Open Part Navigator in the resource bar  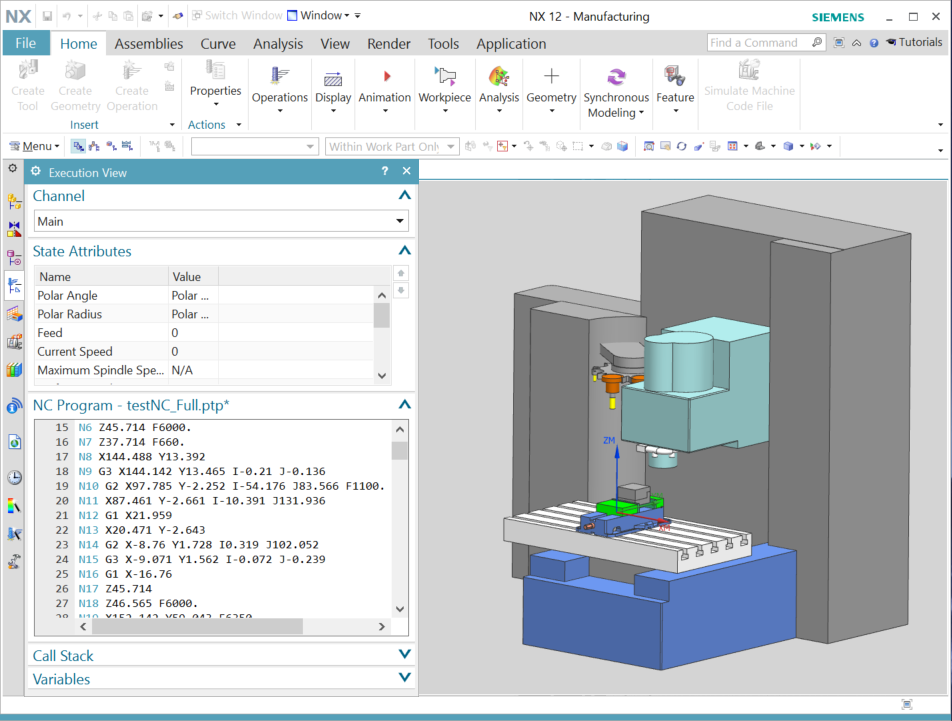tap(15, 257)
